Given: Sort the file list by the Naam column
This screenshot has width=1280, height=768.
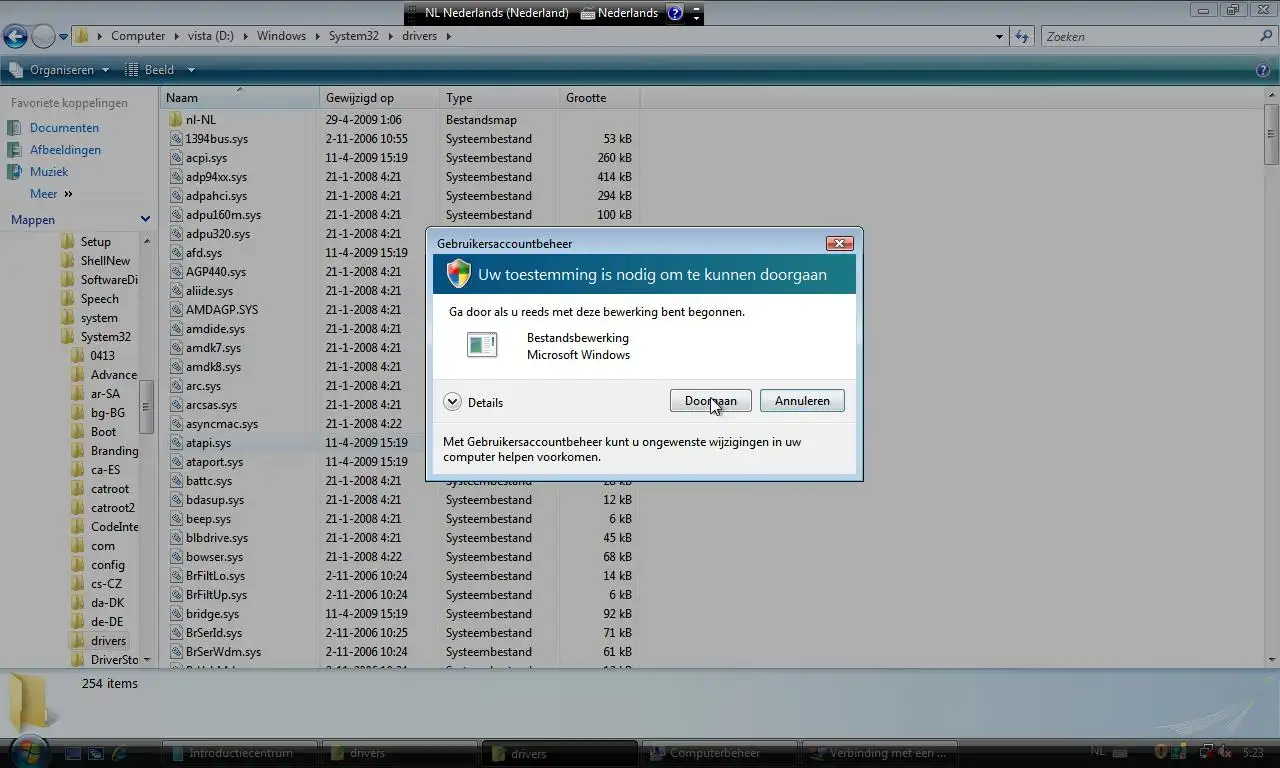Looking at the screenshot, I should 240,98.
